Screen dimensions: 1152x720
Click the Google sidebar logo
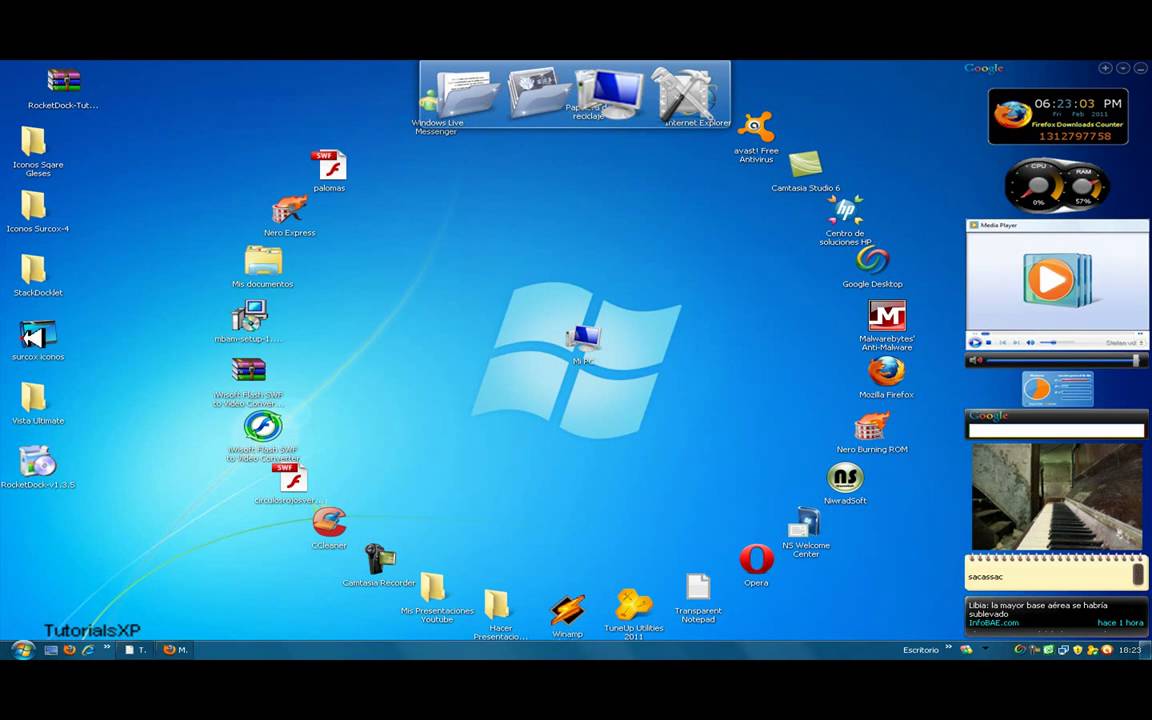point(984,68)
